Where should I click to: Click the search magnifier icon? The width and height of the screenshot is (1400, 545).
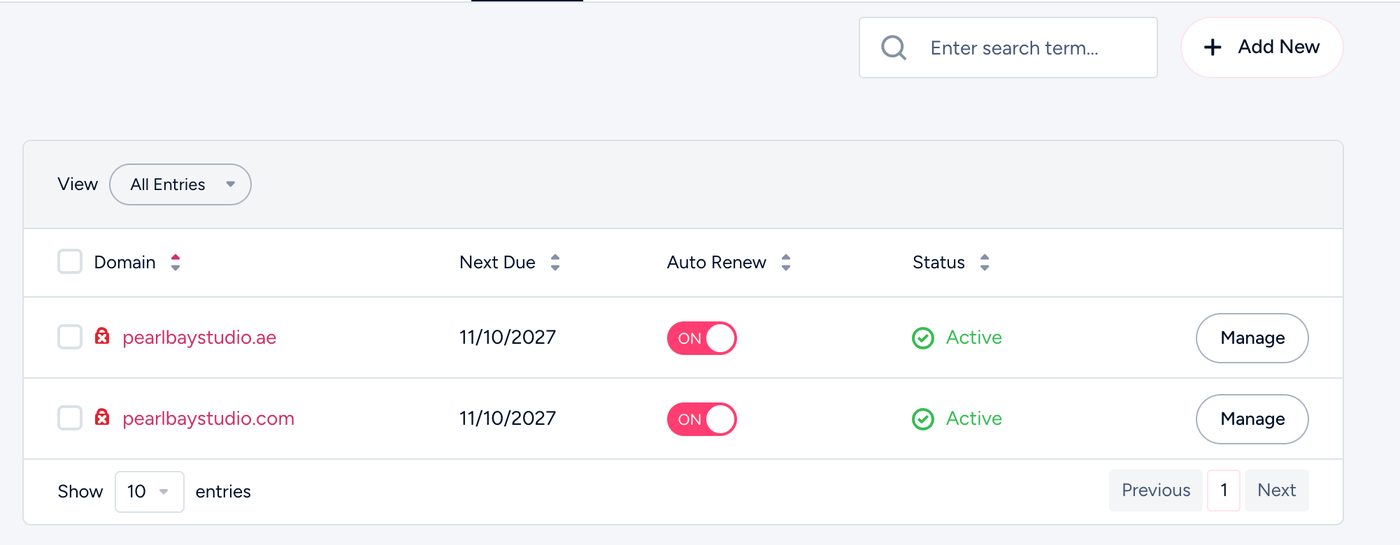point(894,48)
